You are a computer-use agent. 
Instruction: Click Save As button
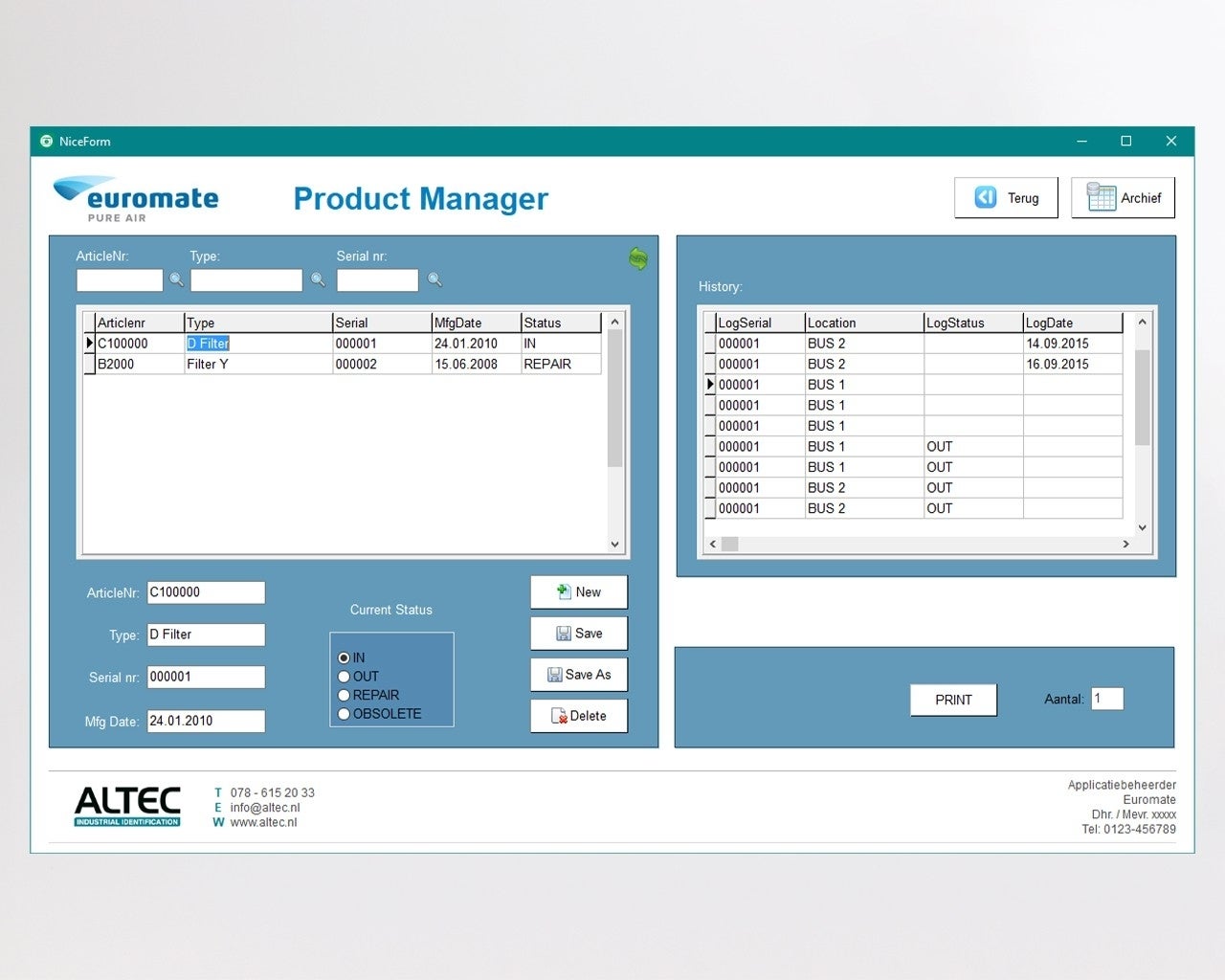point(579,675)
